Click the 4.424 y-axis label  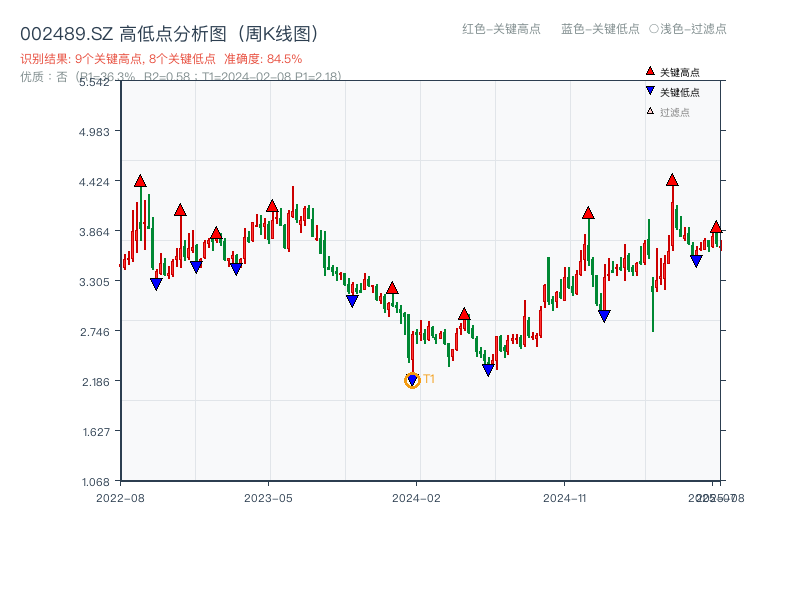[x=94, y=182]
